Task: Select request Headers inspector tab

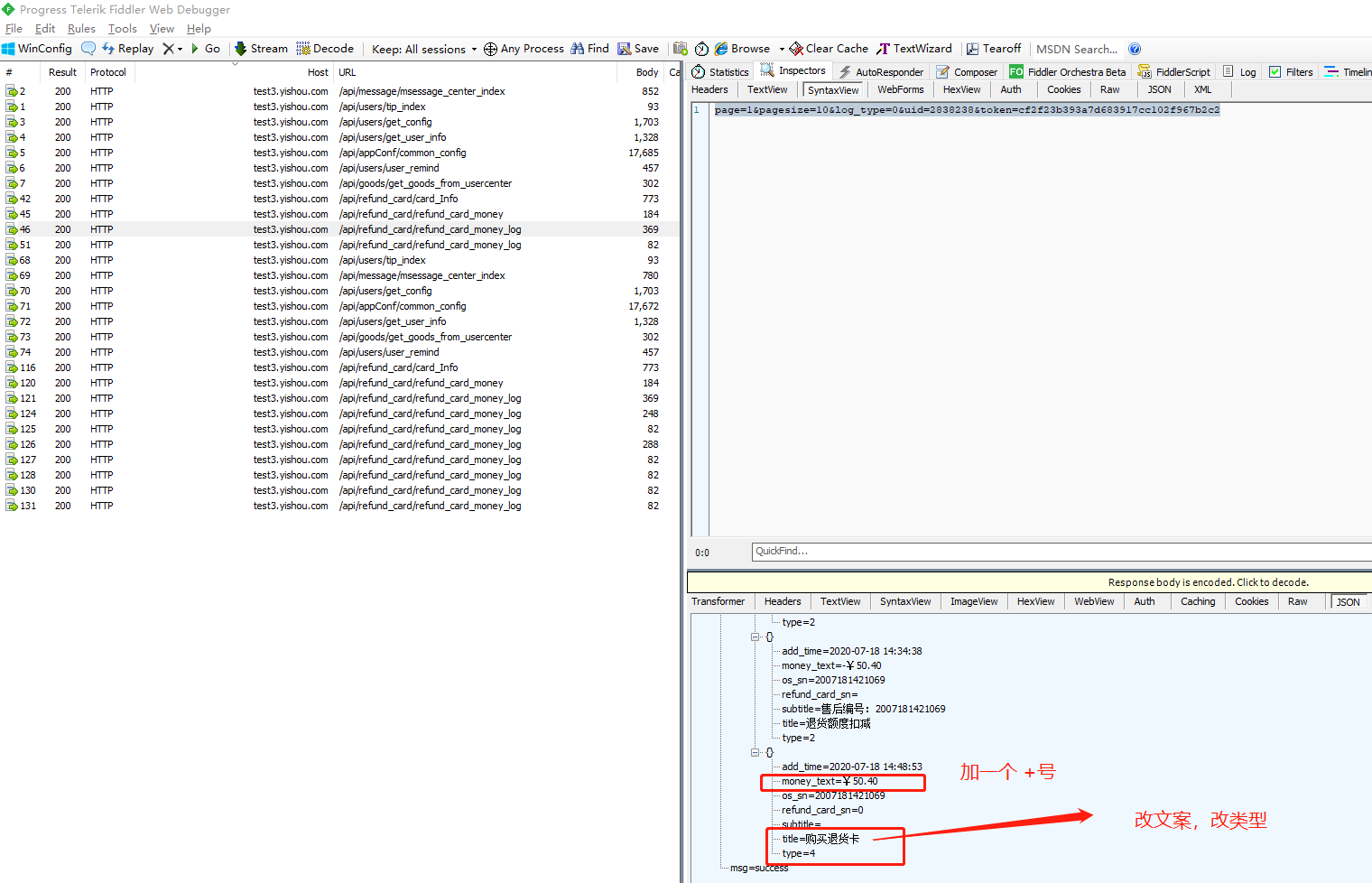Action: (x=709, y=89)
